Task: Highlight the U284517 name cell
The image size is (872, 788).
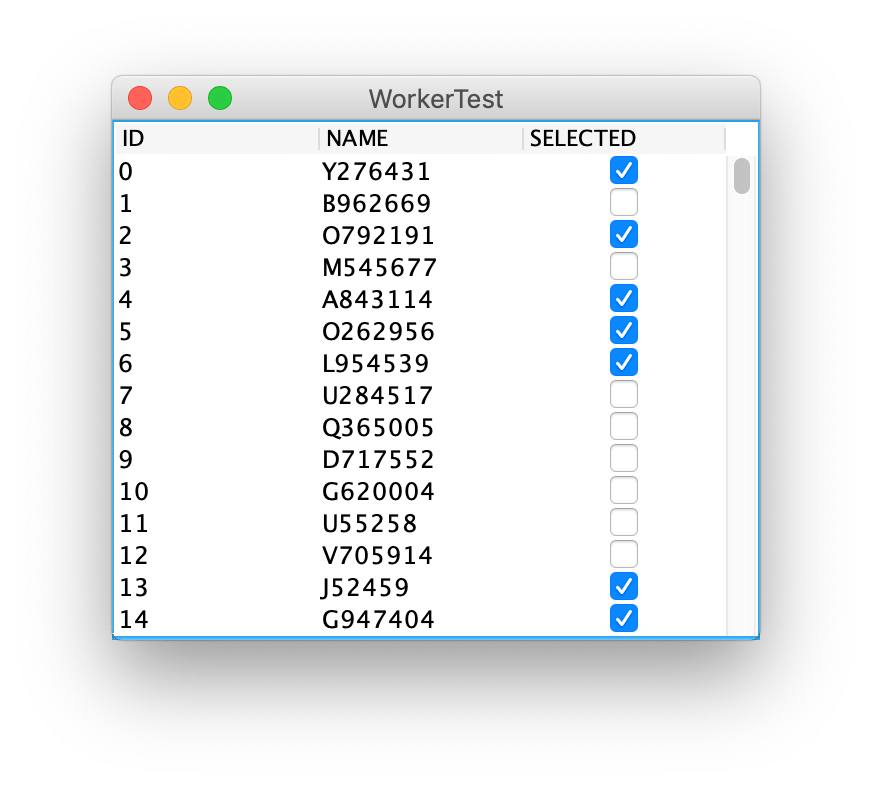Action: [x=421, y=395]
